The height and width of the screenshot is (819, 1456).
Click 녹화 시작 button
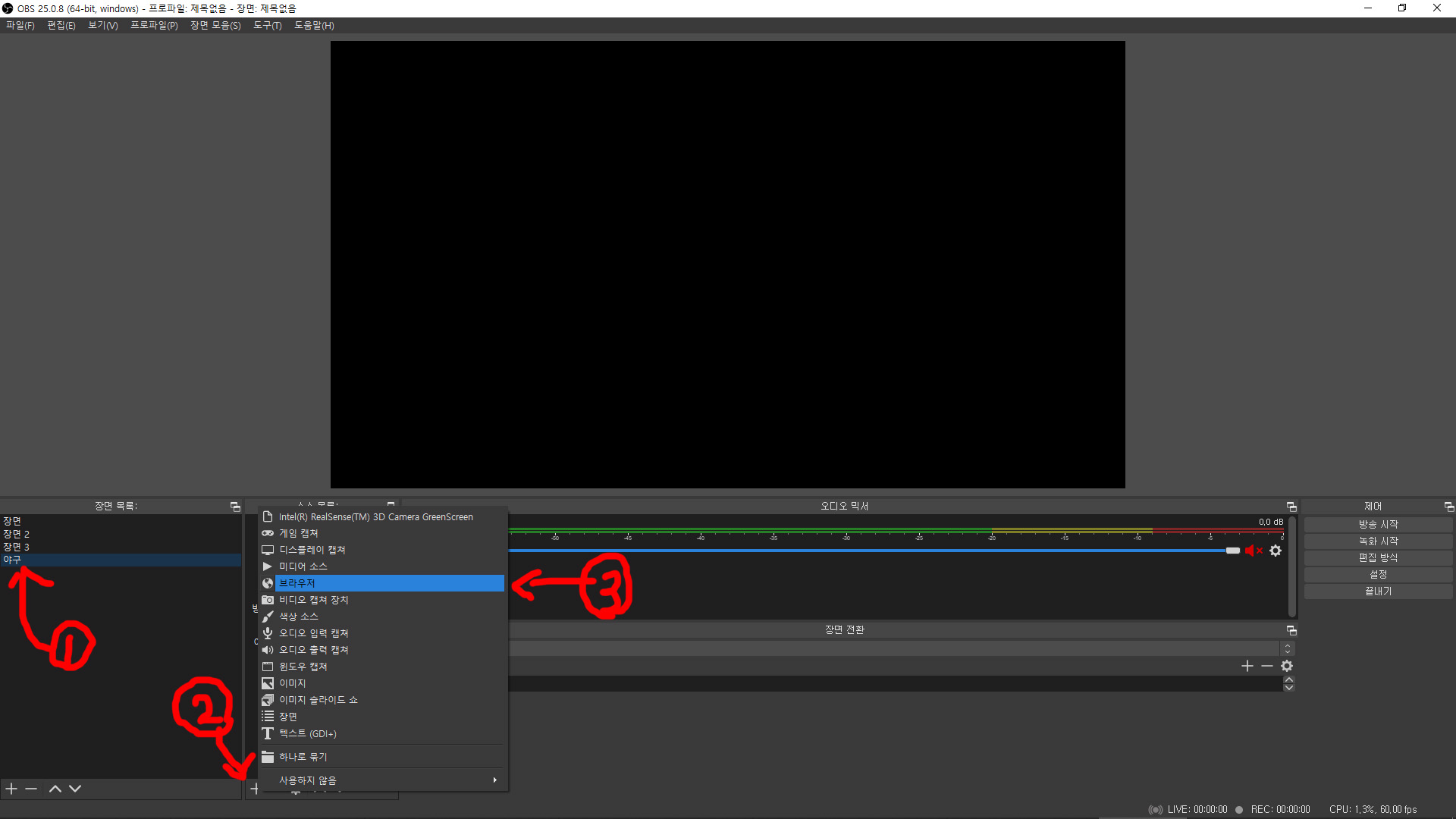[x=1378, y=541]
